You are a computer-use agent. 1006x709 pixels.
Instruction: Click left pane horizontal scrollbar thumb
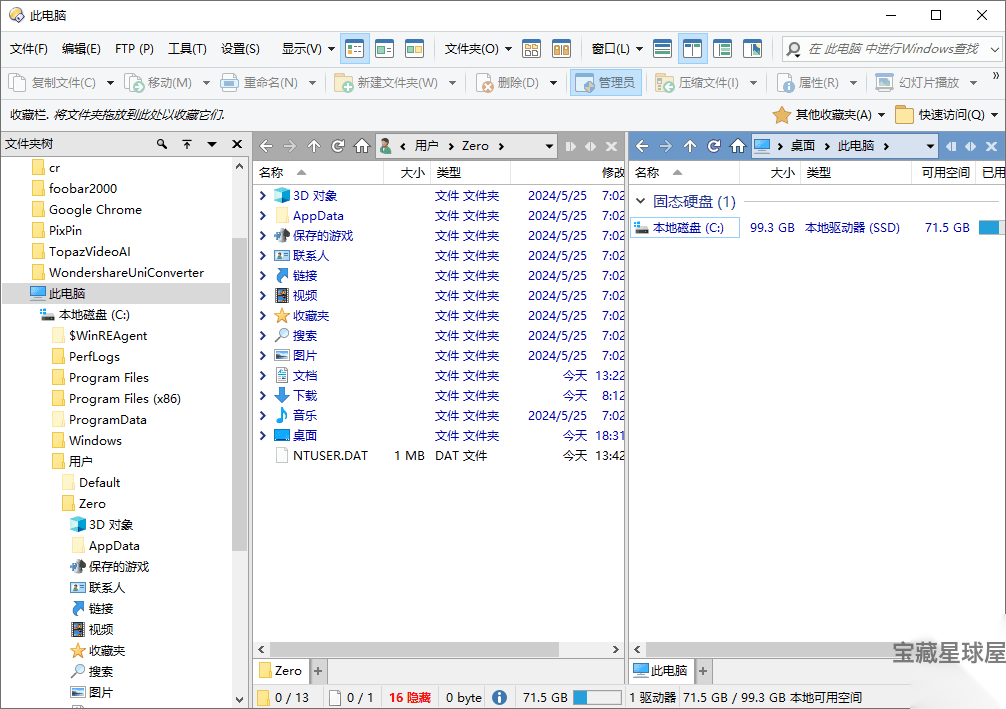(414, 649)
